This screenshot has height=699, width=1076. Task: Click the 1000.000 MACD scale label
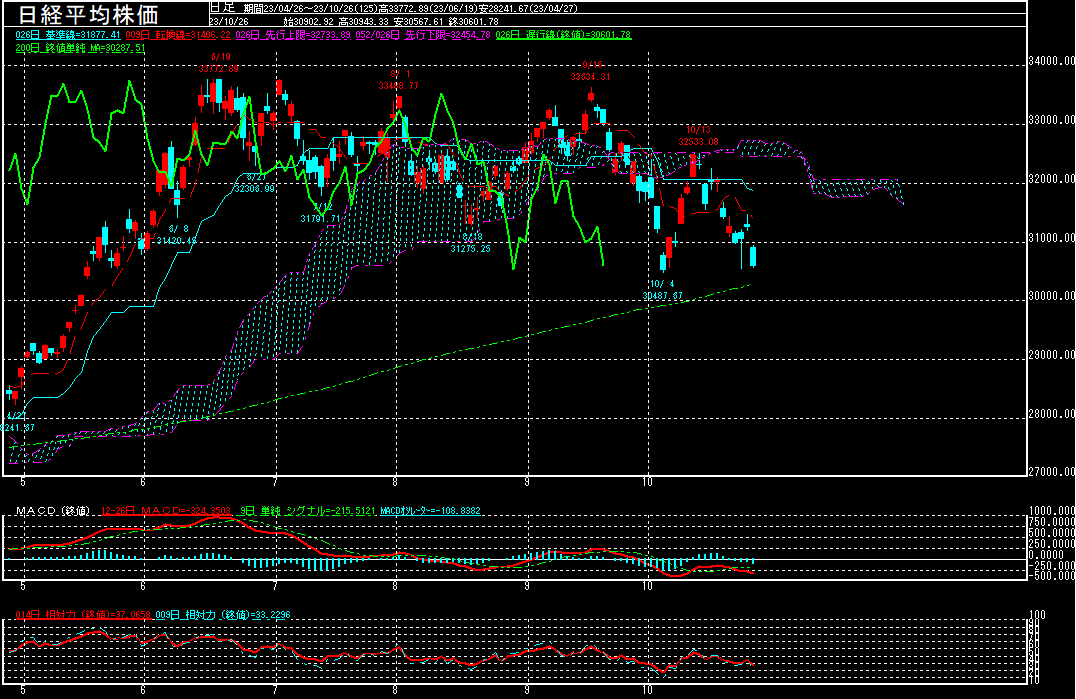1052,511
